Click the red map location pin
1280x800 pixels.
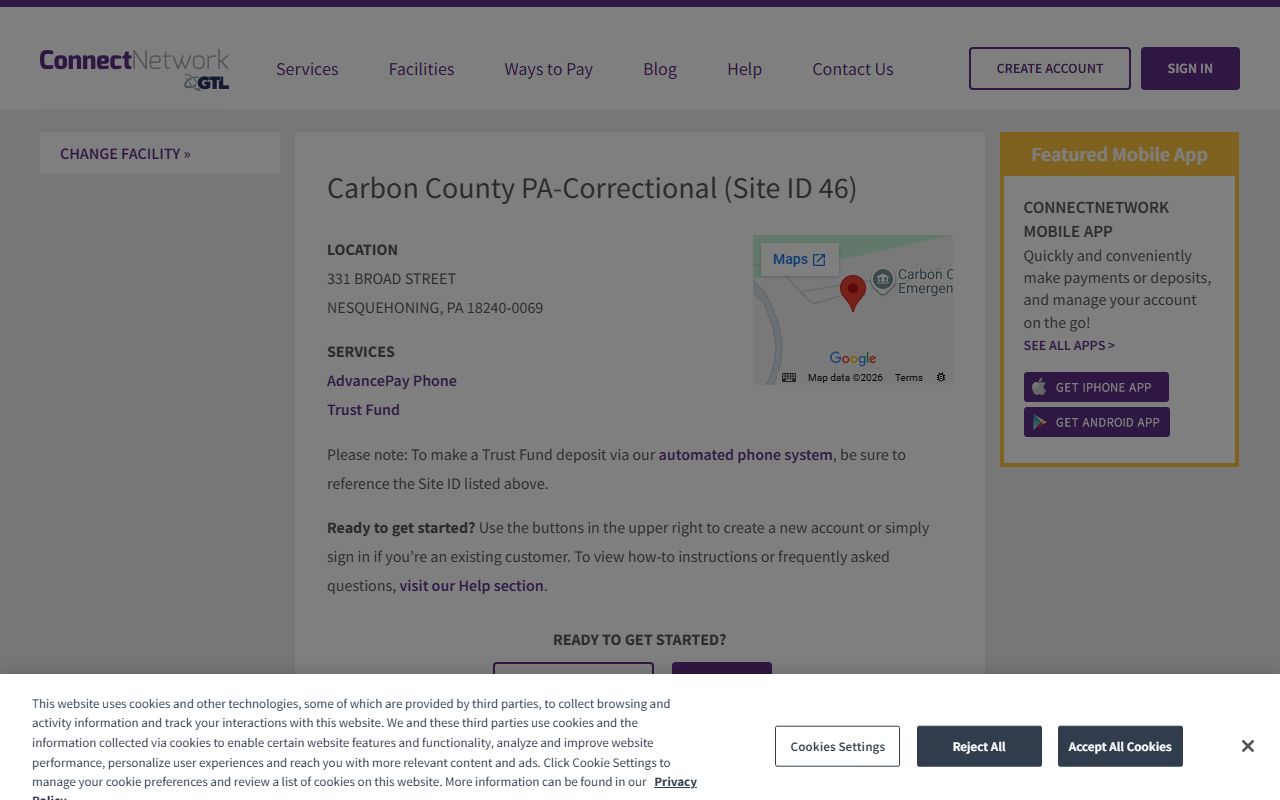[852, 292]
